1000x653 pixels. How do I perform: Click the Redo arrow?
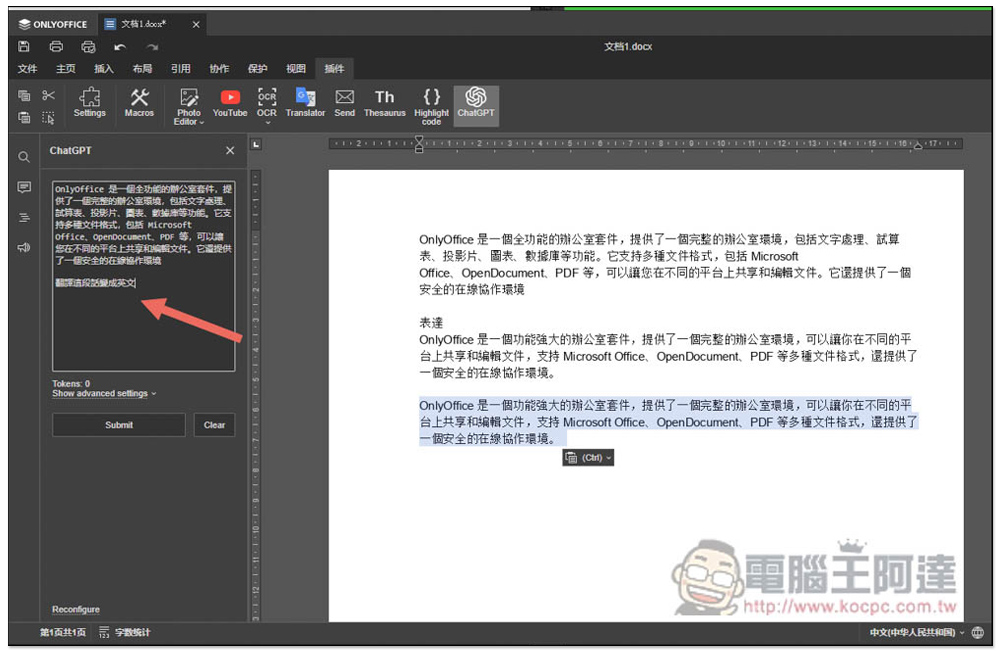(x=152, y=47)
